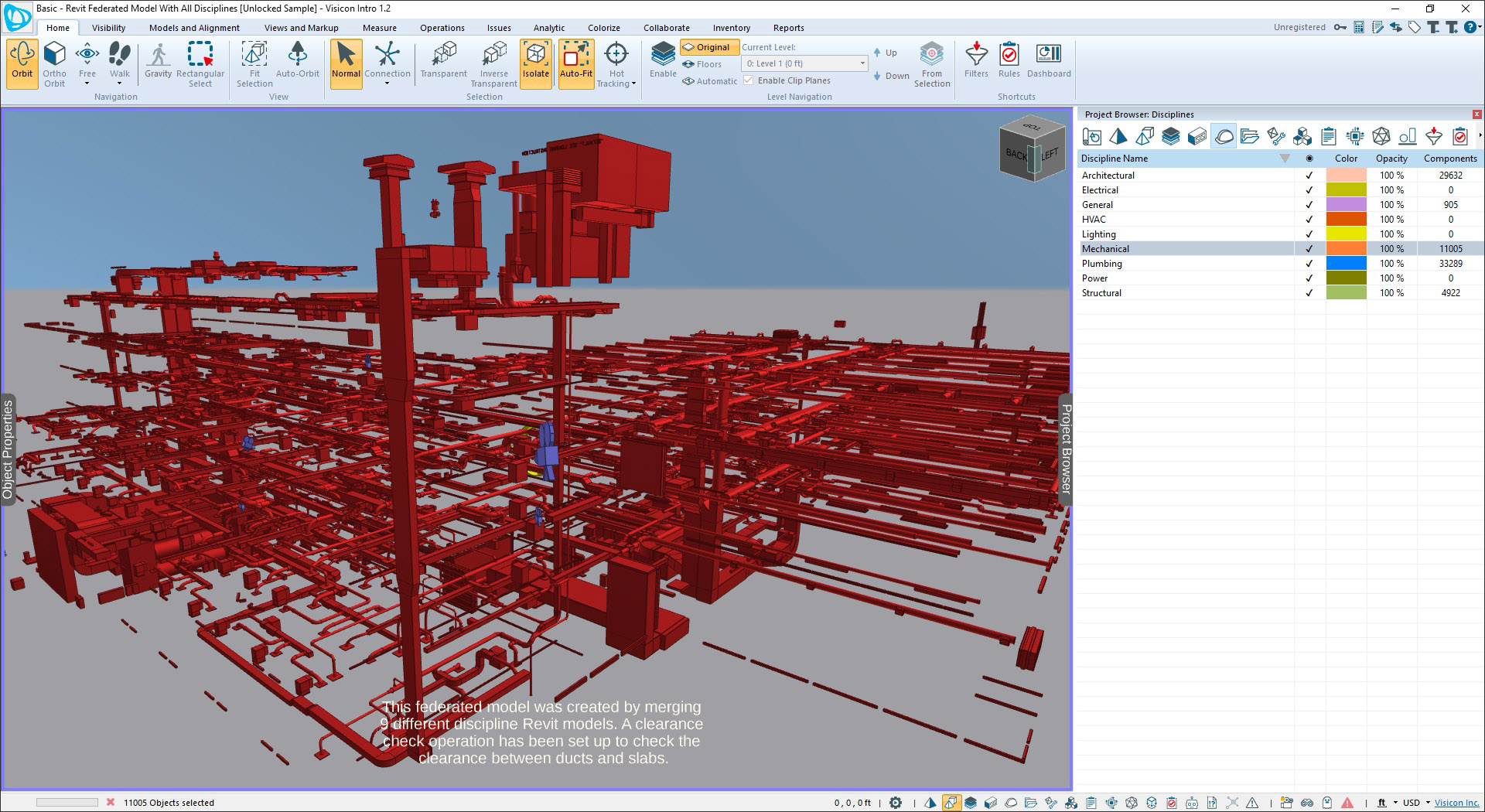The image size is (1485, 812).
Task: Switch to Views and Markup tab
Action: point(302,28)
